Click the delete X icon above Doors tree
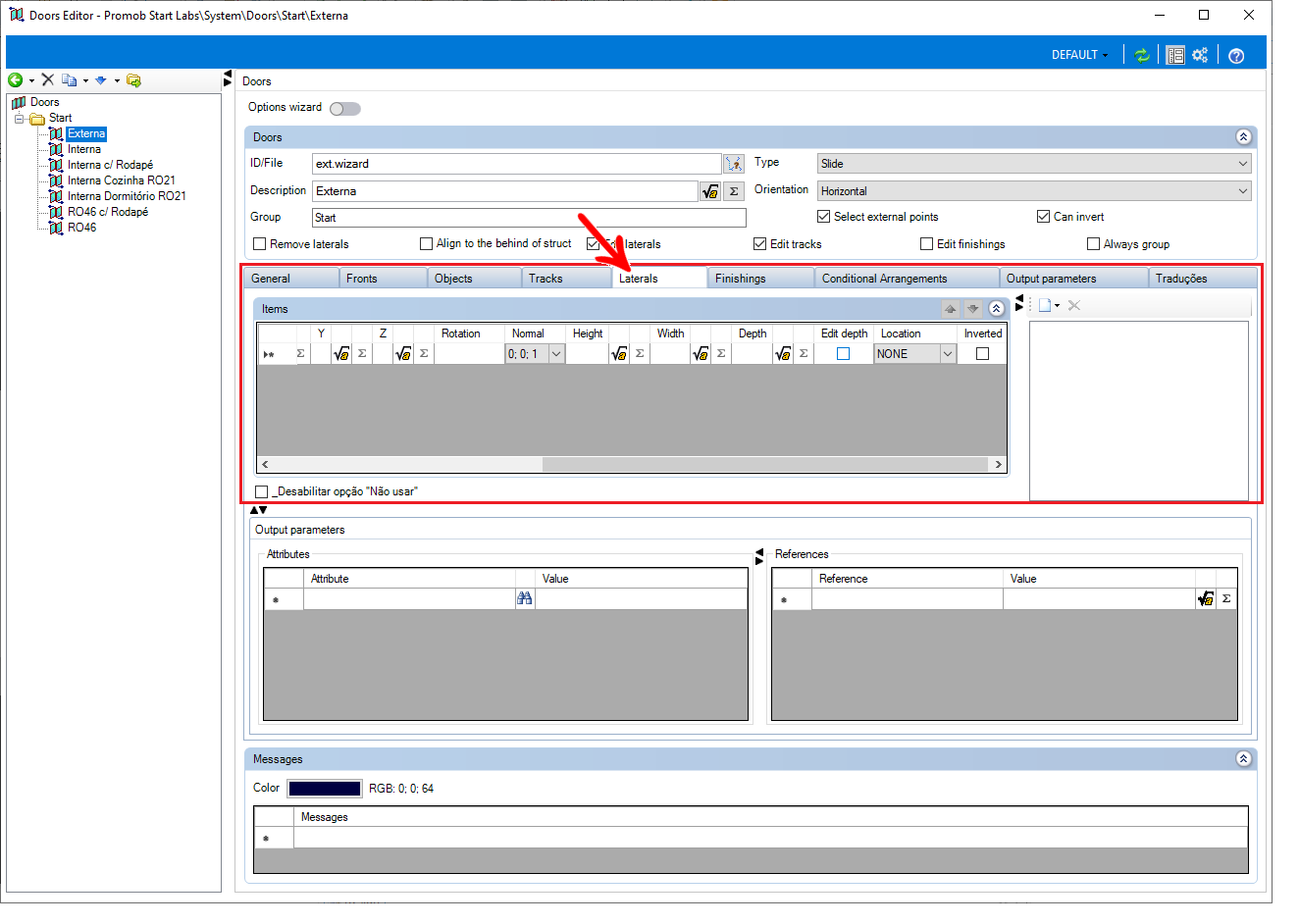The height and width of the screenshot is (924, 1299). pyautogui.click(x=47, y=80)
